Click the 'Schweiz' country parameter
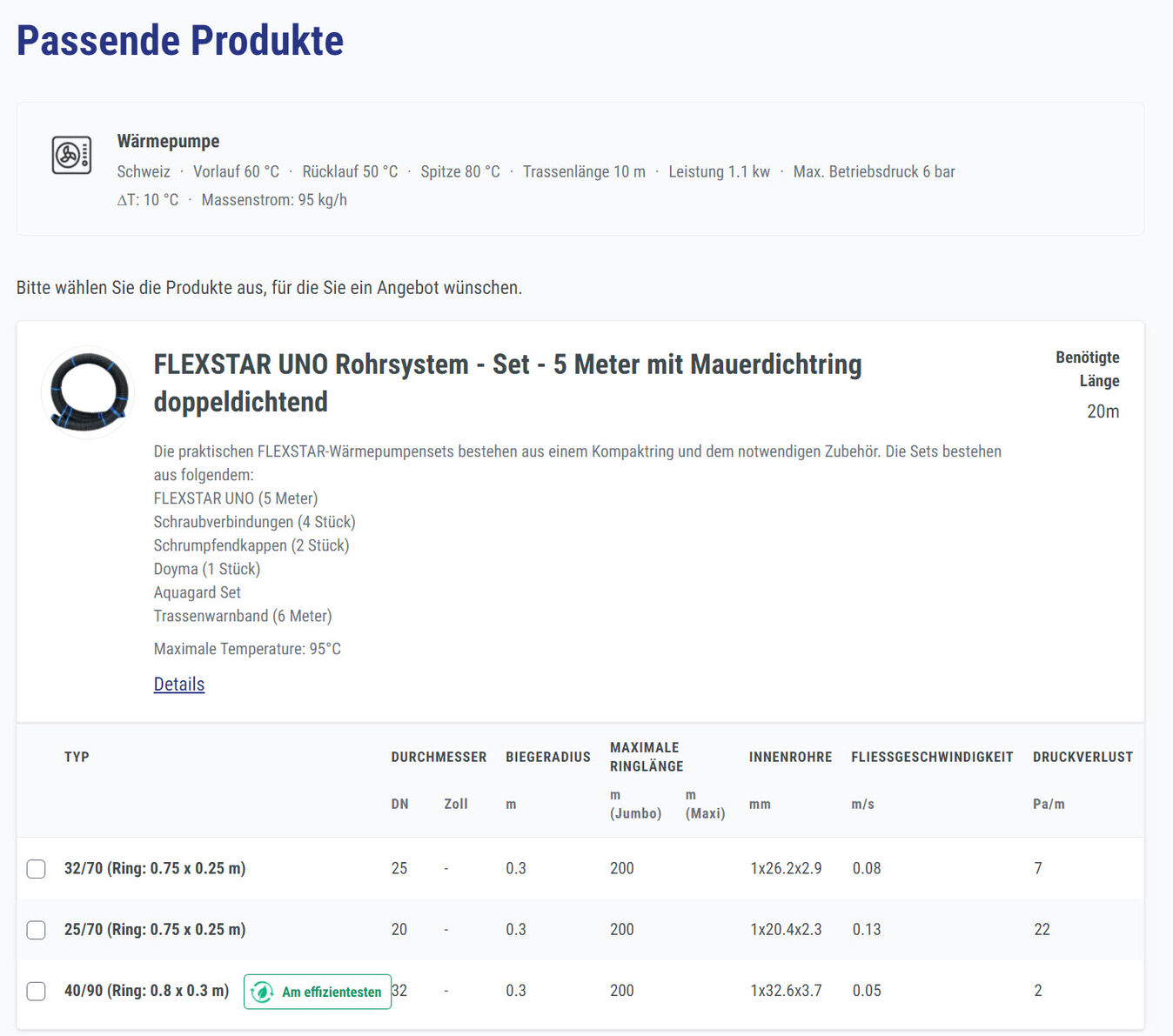The height and width of the screenshot is (1036, 1173). pos(144,171)
